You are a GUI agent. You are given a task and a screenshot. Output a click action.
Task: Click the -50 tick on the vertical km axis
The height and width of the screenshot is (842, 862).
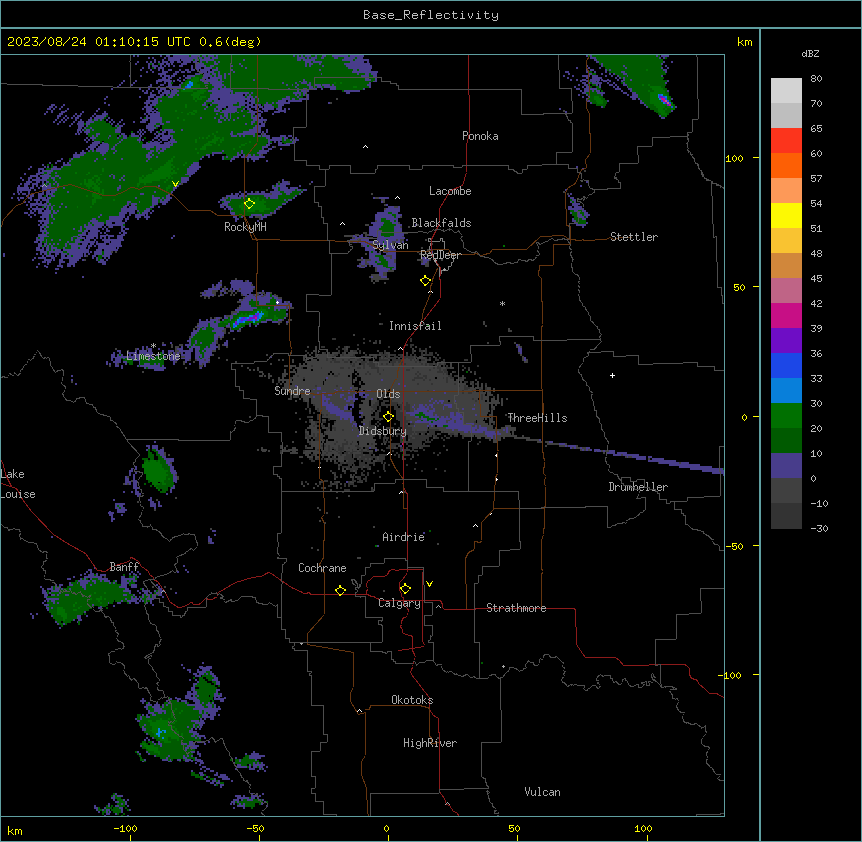[734, 546]
